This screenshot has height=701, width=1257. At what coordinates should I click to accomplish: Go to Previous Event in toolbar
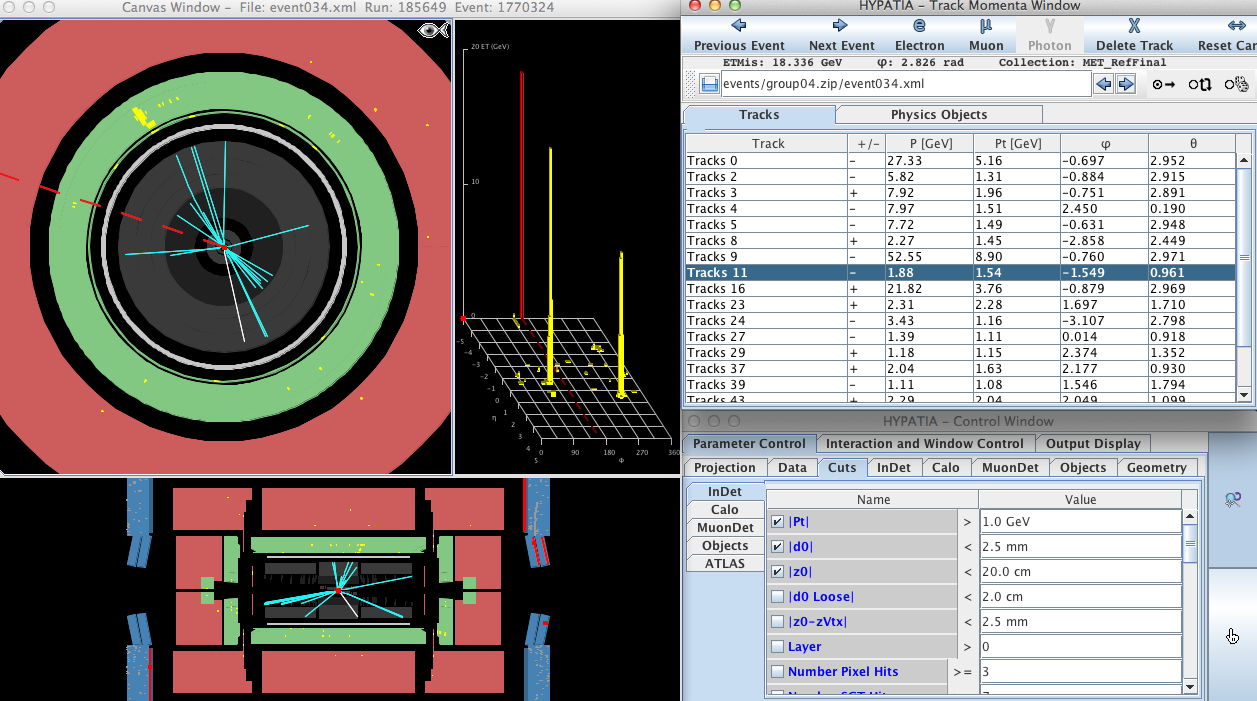click(739, 35)
